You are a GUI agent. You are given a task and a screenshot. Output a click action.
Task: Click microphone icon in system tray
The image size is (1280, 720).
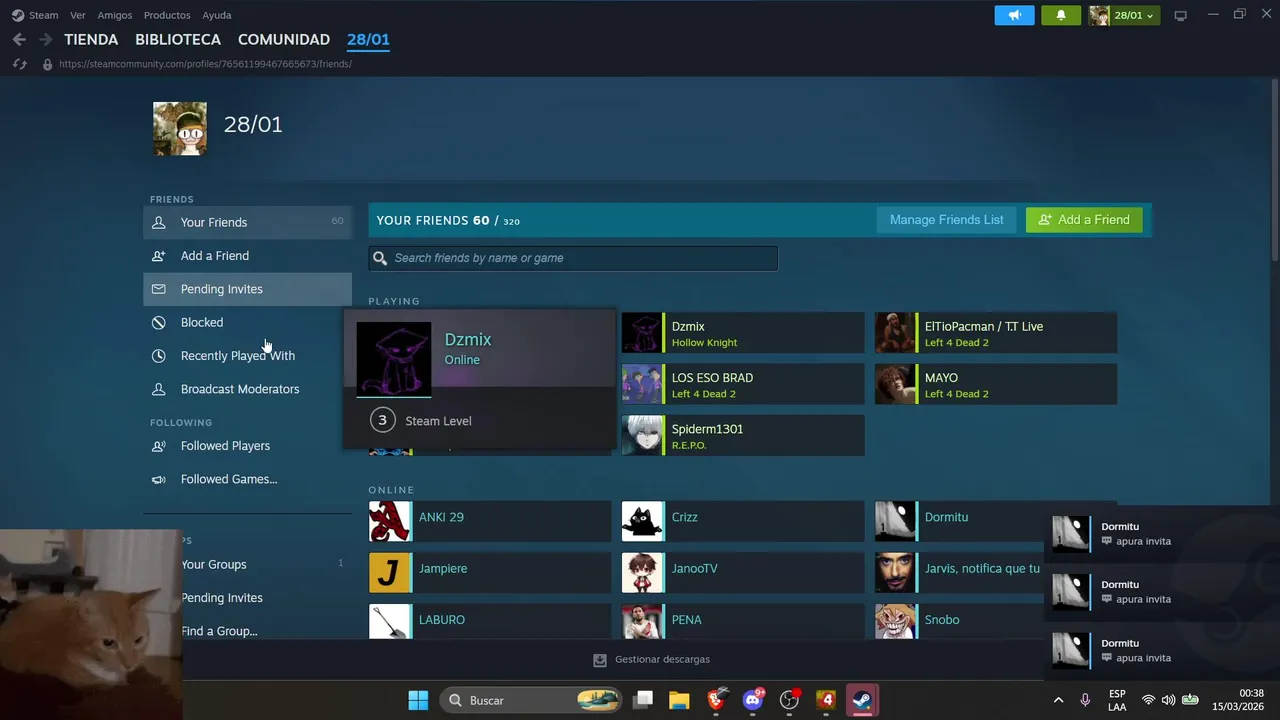tap(1085, 700)
